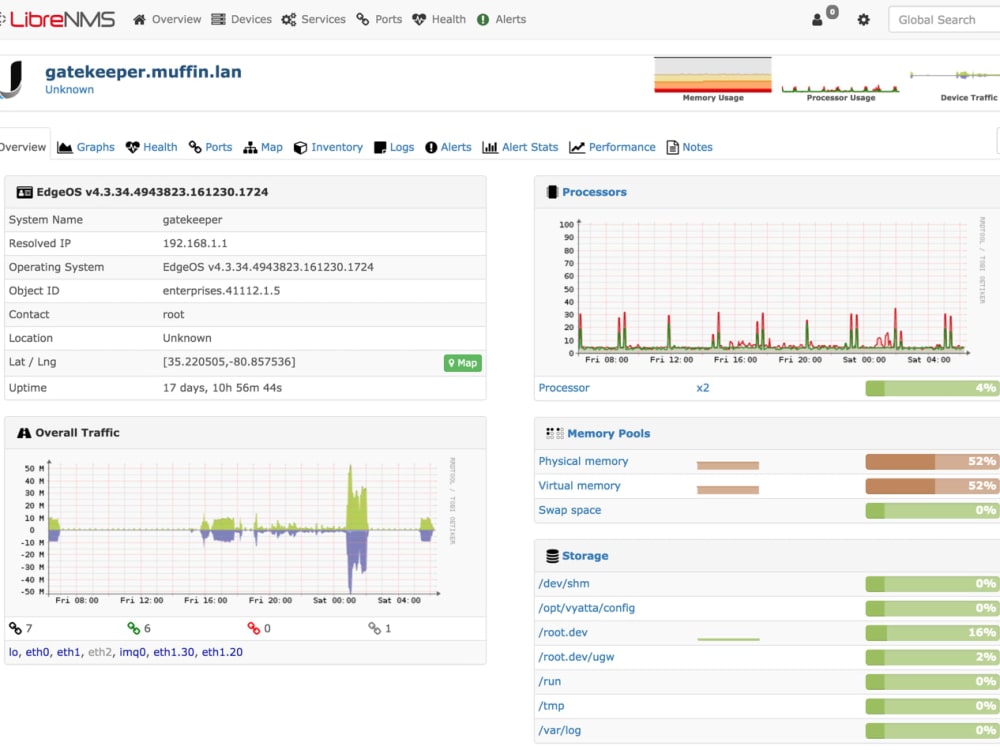Open the settings gear menu
This screenshot has width=1000, height=750.
864,20
